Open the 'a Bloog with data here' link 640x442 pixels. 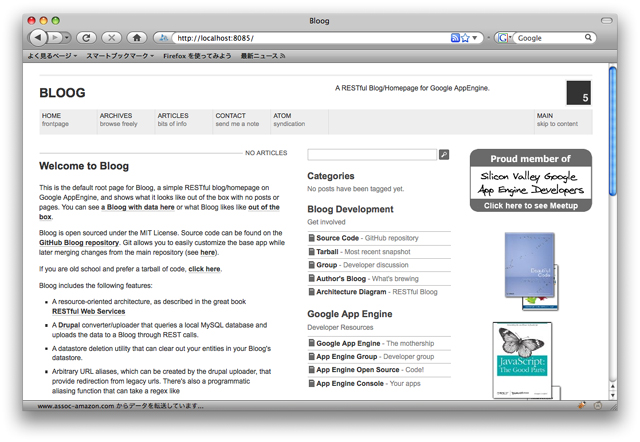[138, 207]
